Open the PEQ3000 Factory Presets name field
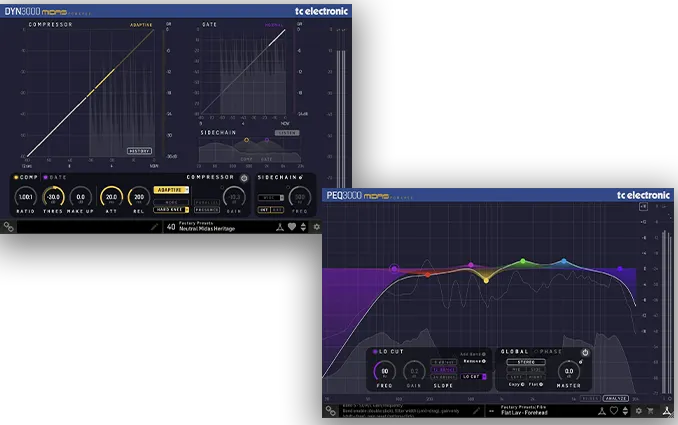678x425 pixels. tap(524, 410)
